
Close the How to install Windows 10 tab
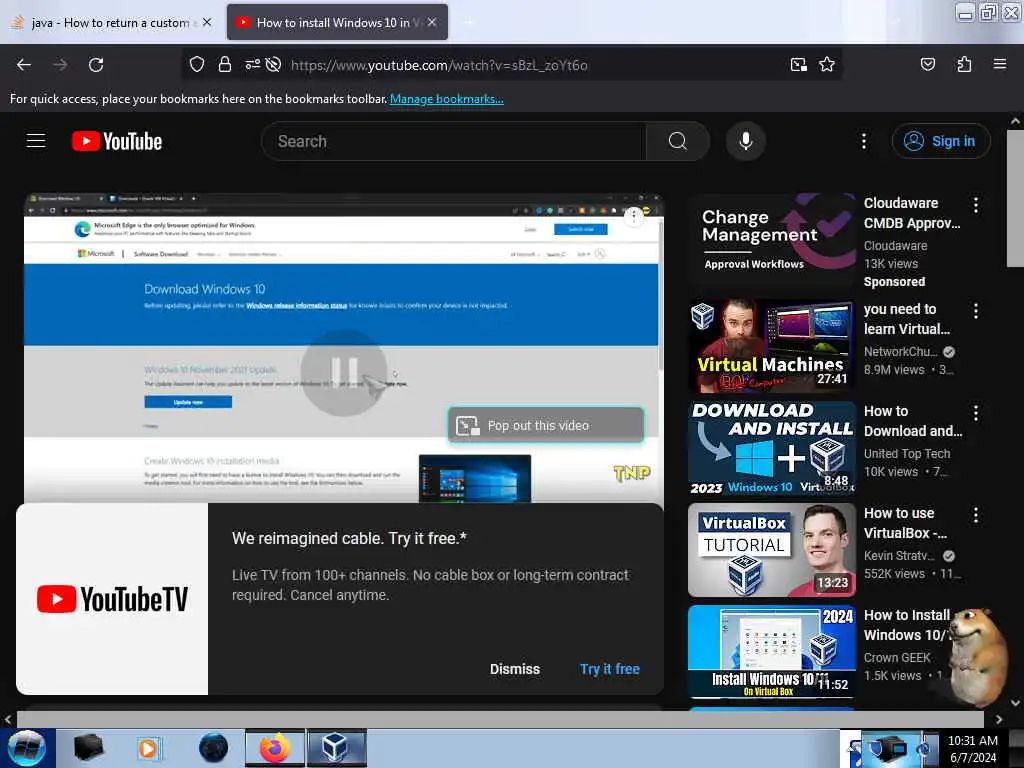point(432,22)
